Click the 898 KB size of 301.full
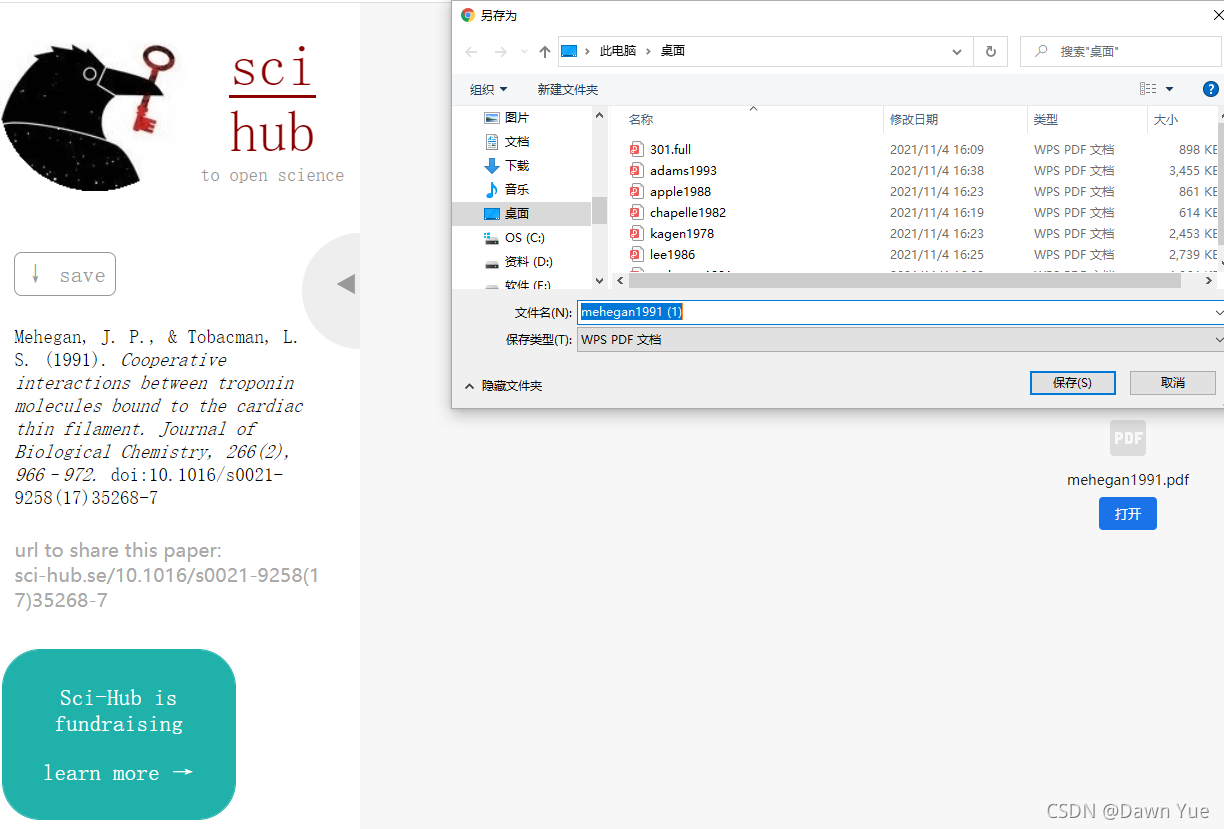The height and width of the screenshot is (829, 1224). (1198, 149)
